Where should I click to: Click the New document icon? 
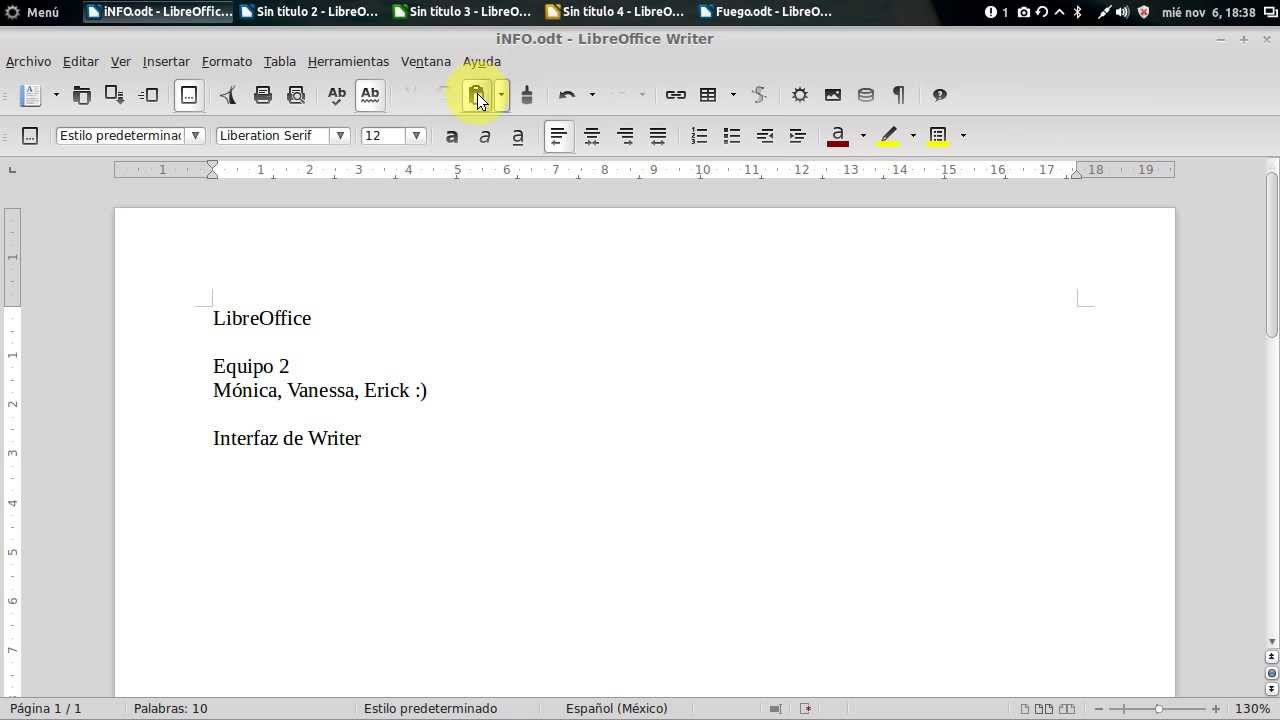32,95
